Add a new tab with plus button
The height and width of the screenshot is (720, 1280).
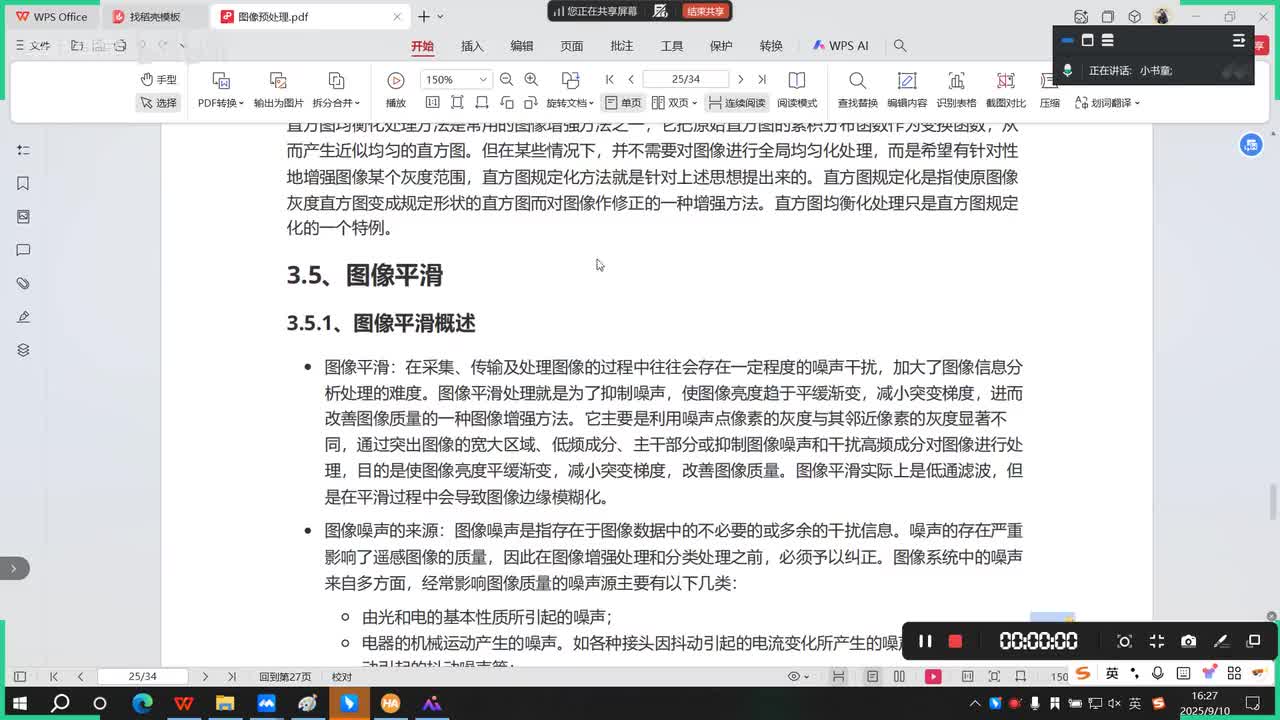424,17
